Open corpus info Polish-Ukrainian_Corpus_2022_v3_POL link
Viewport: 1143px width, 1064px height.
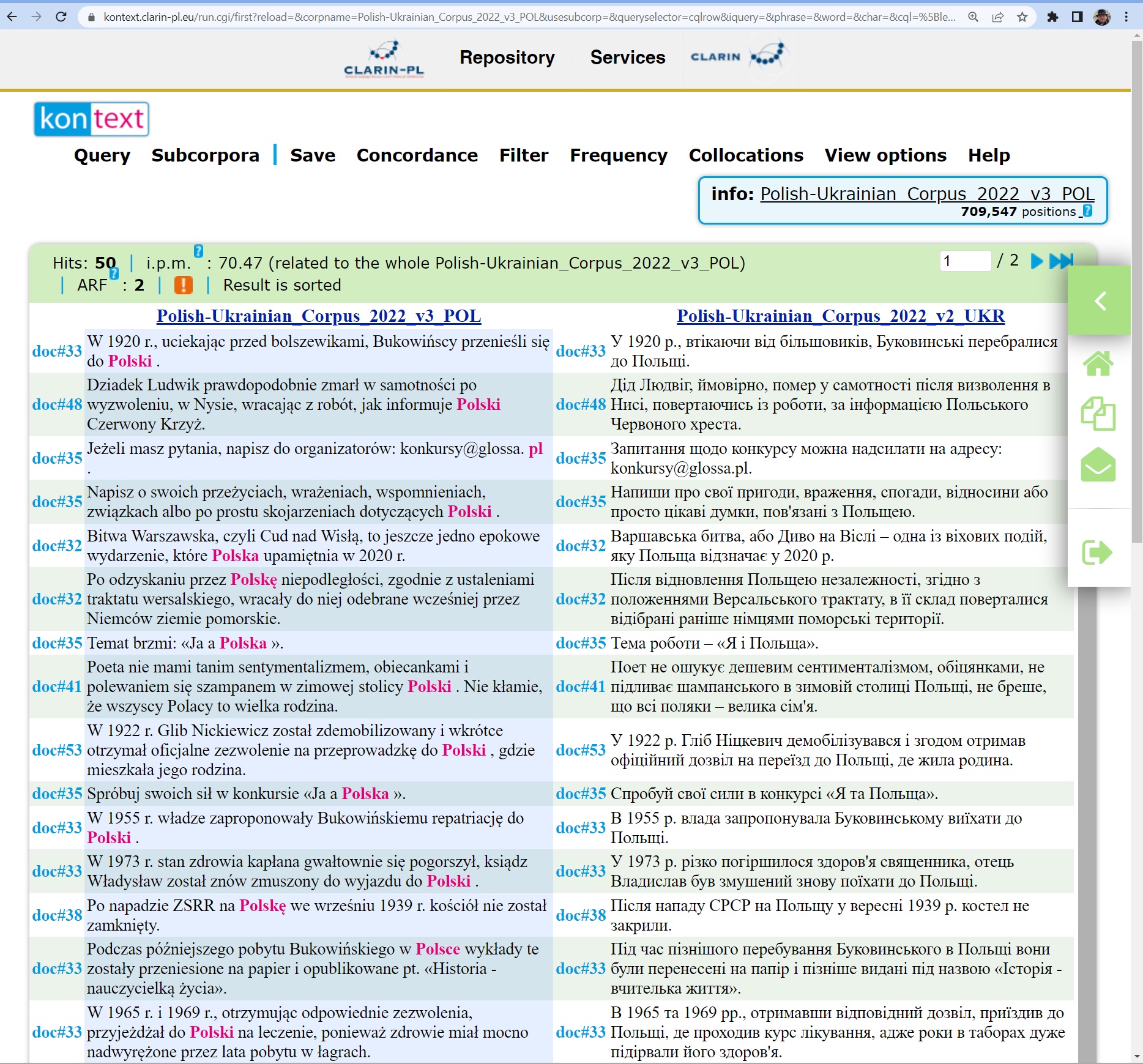[927, 194]
